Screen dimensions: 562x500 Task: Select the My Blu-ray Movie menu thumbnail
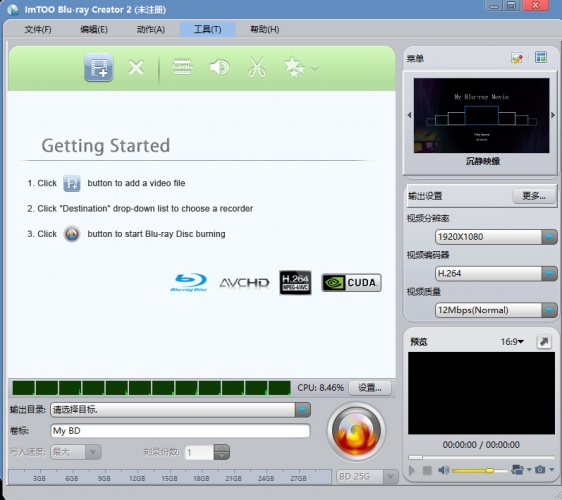click(481, 115)
